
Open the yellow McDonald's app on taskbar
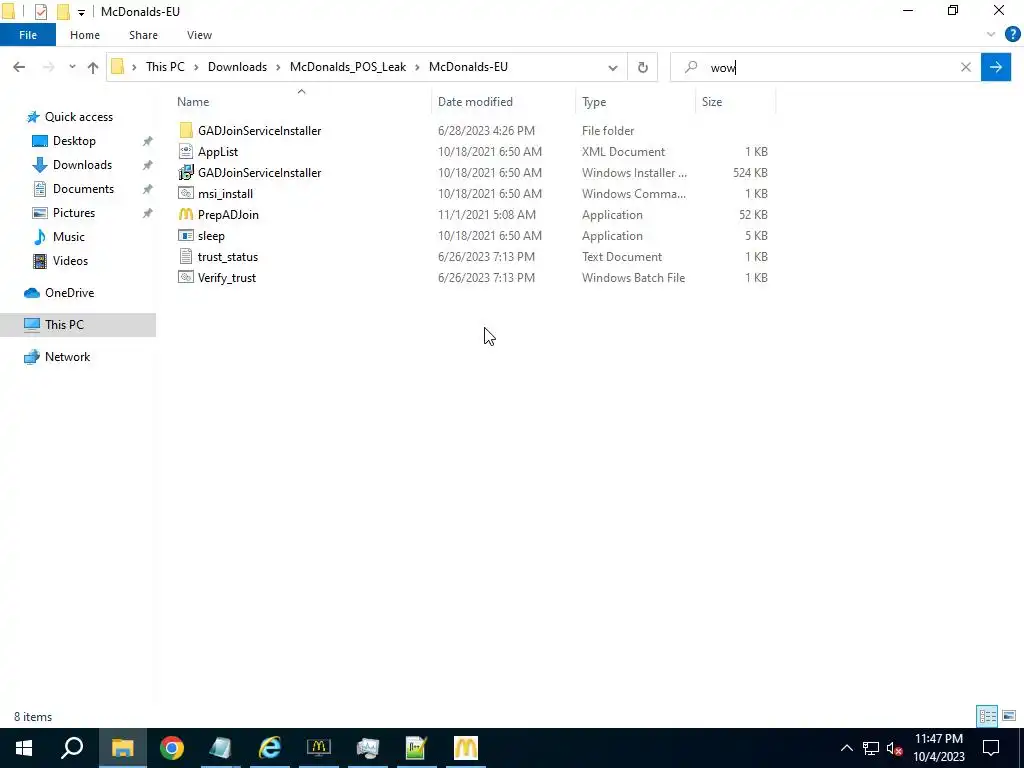(466, 748)
